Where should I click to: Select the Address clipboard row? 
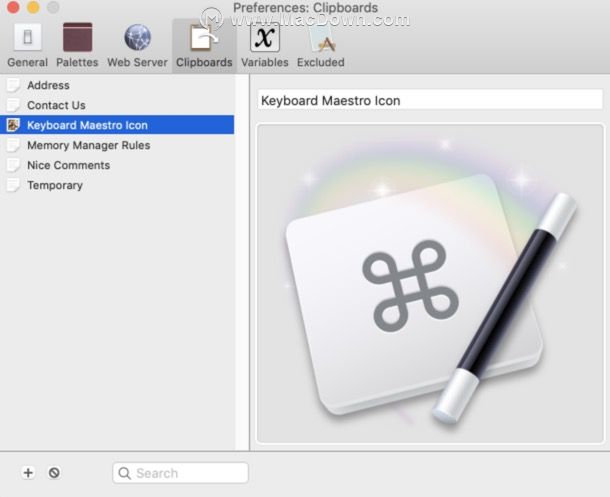(117, 85)
